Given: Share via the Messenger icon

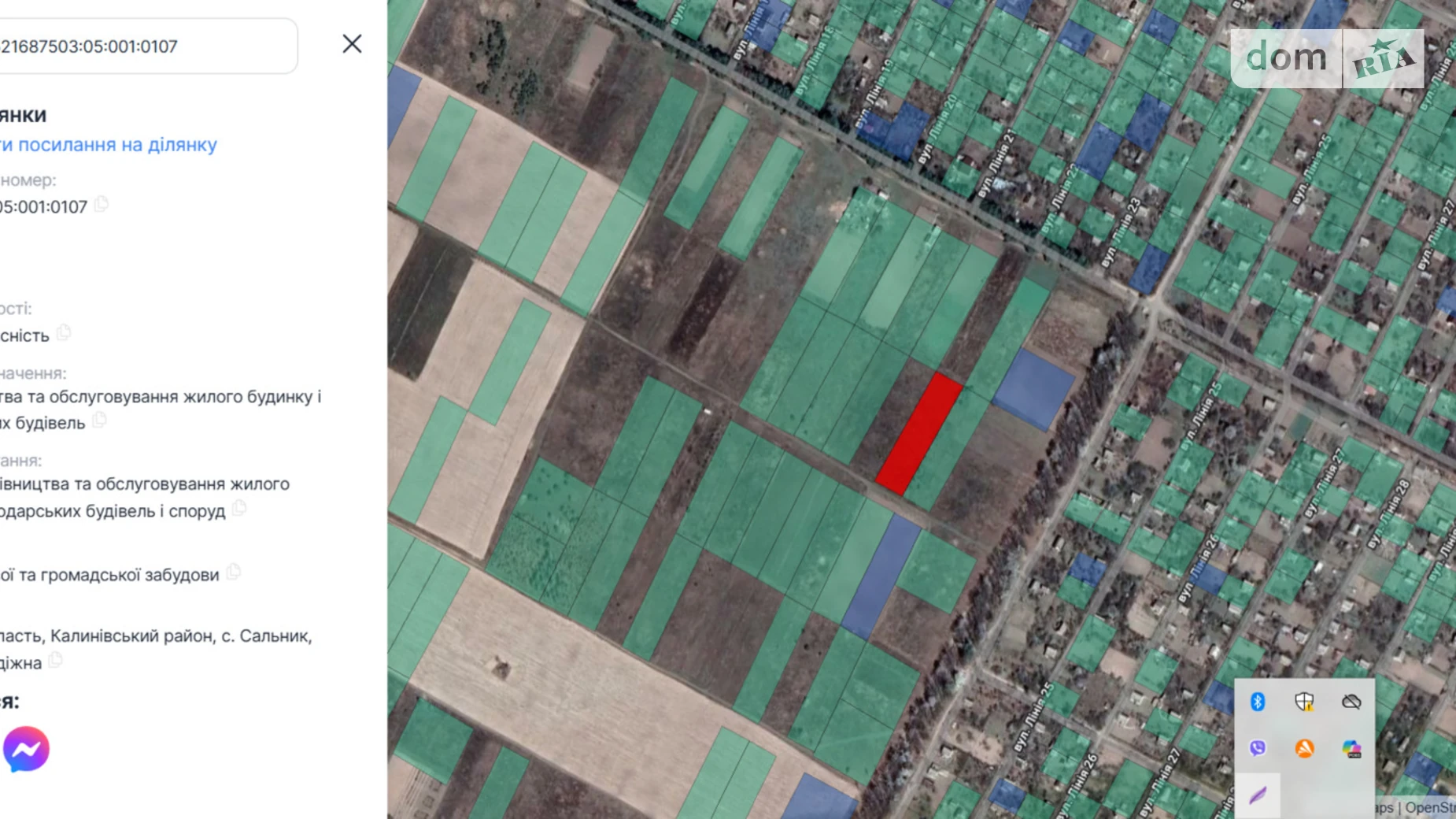Looking at the screenshot, I should (x=26, y=749).
